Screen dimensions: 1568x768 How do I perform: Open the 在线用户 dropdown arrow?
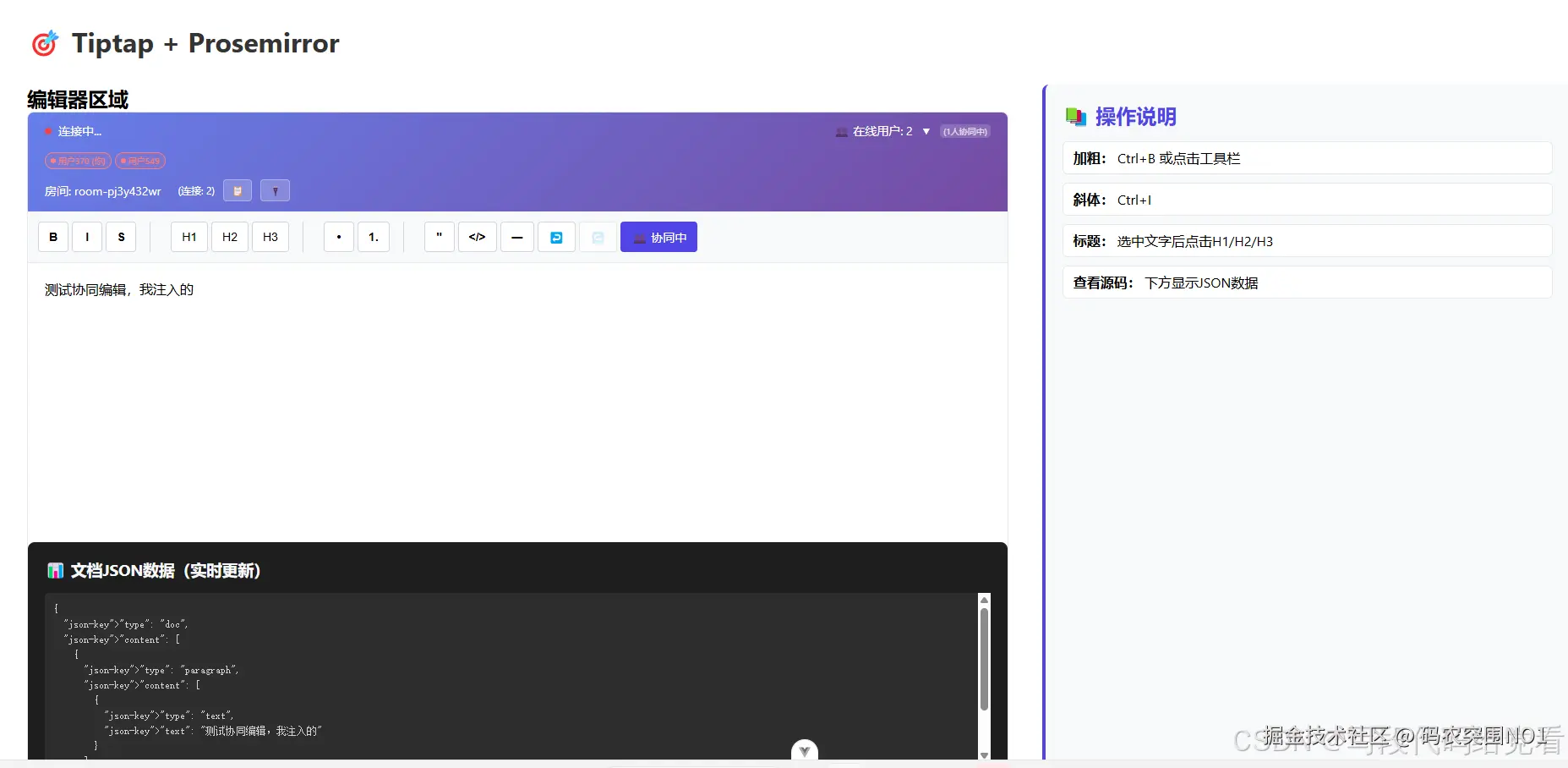tap(926, 131)
